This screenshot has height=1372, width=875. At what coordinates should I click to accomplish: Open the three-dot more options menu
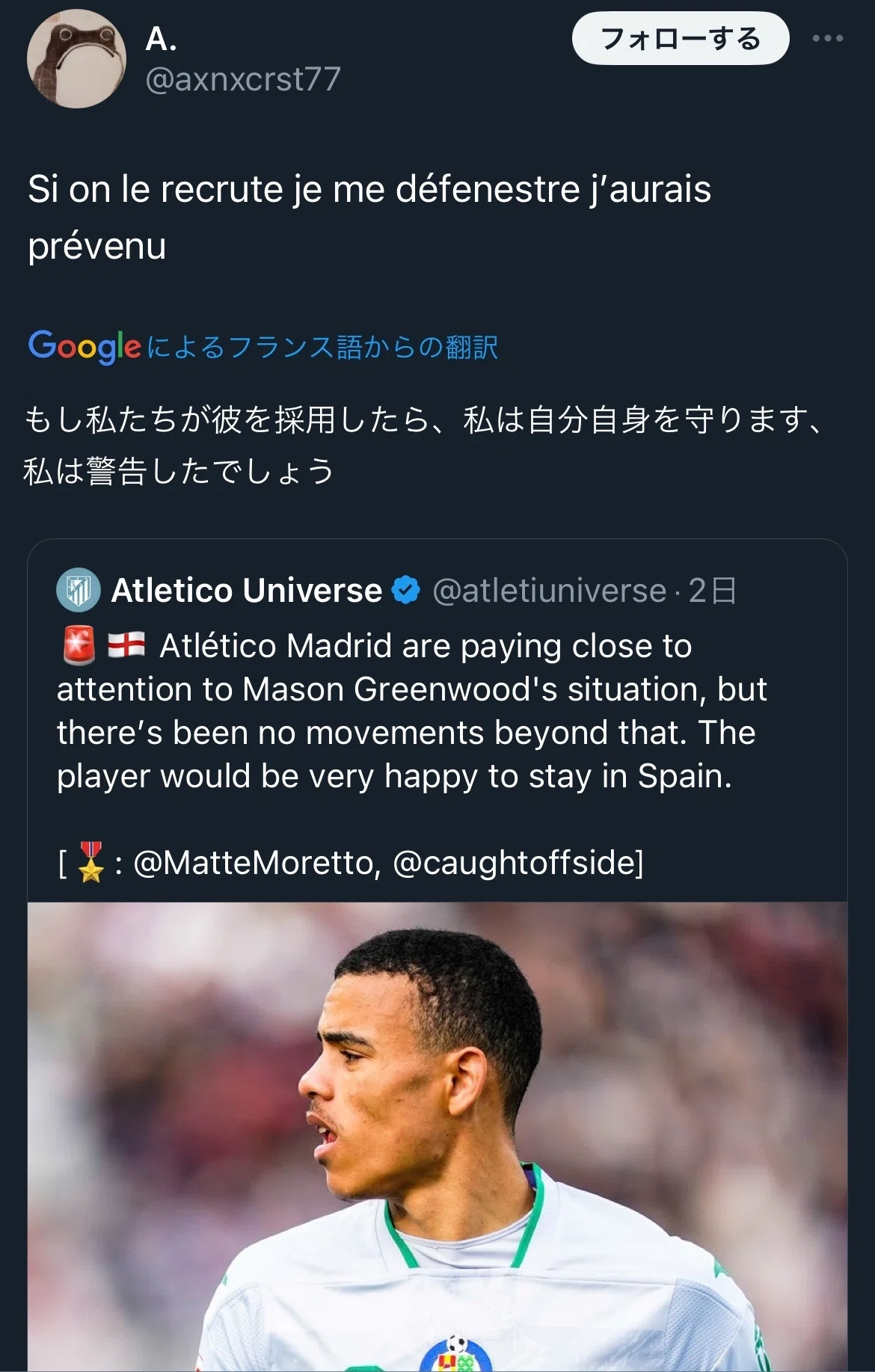828,38
